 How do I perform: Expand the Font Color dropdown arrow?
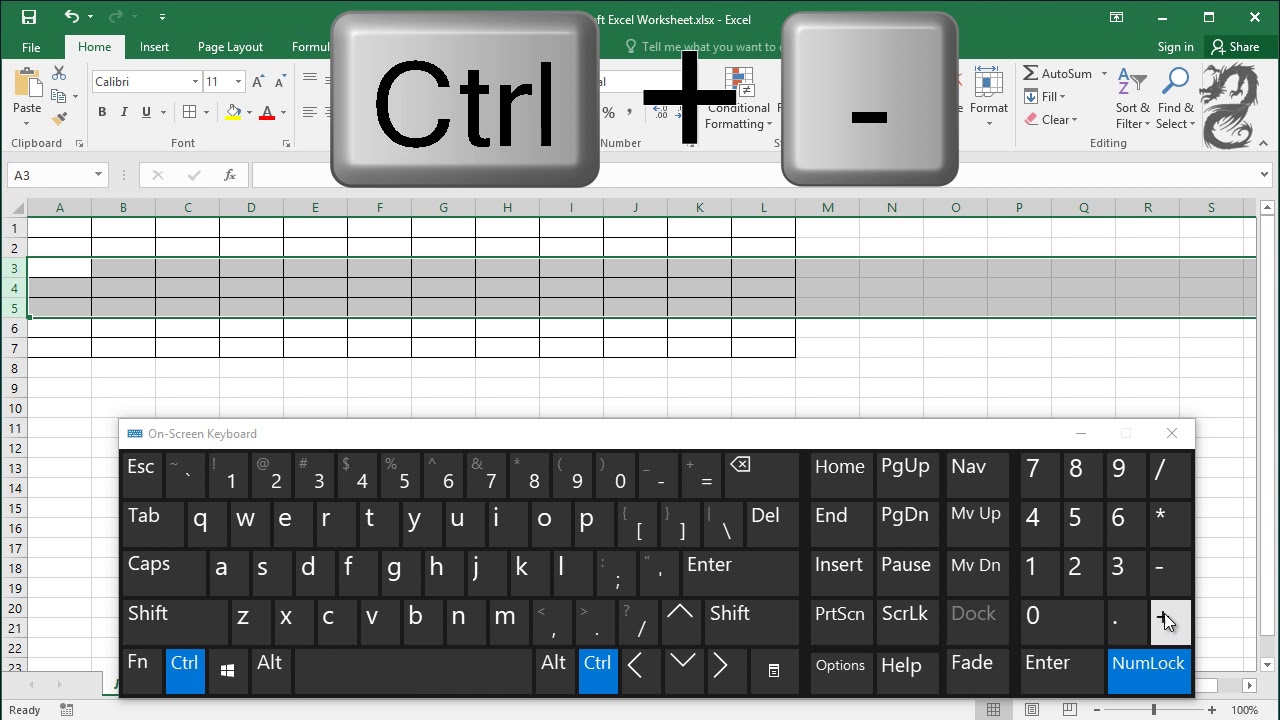coord(283,112)
